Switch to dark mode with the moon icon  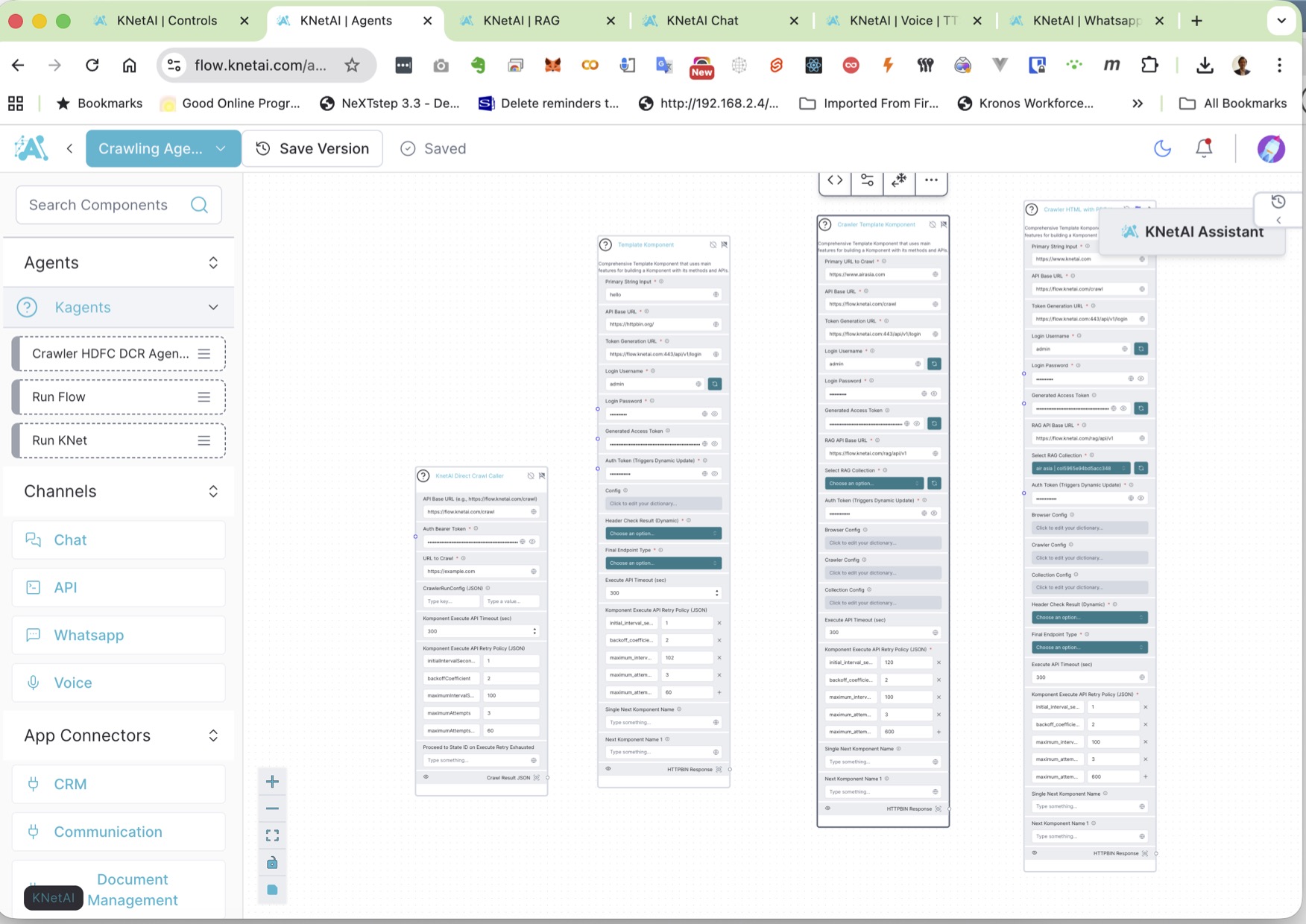tap(1162, 148)
